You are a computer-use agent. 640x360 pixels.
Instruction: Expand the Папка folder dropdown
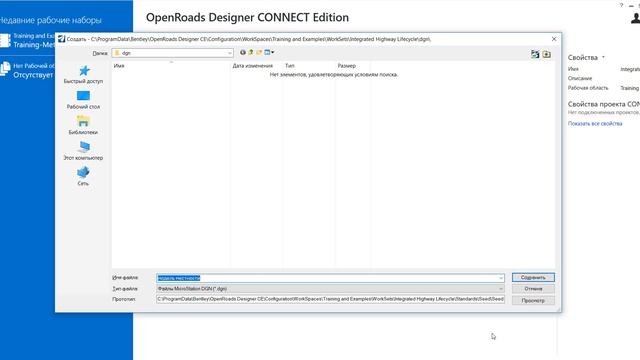click(230, 53)
